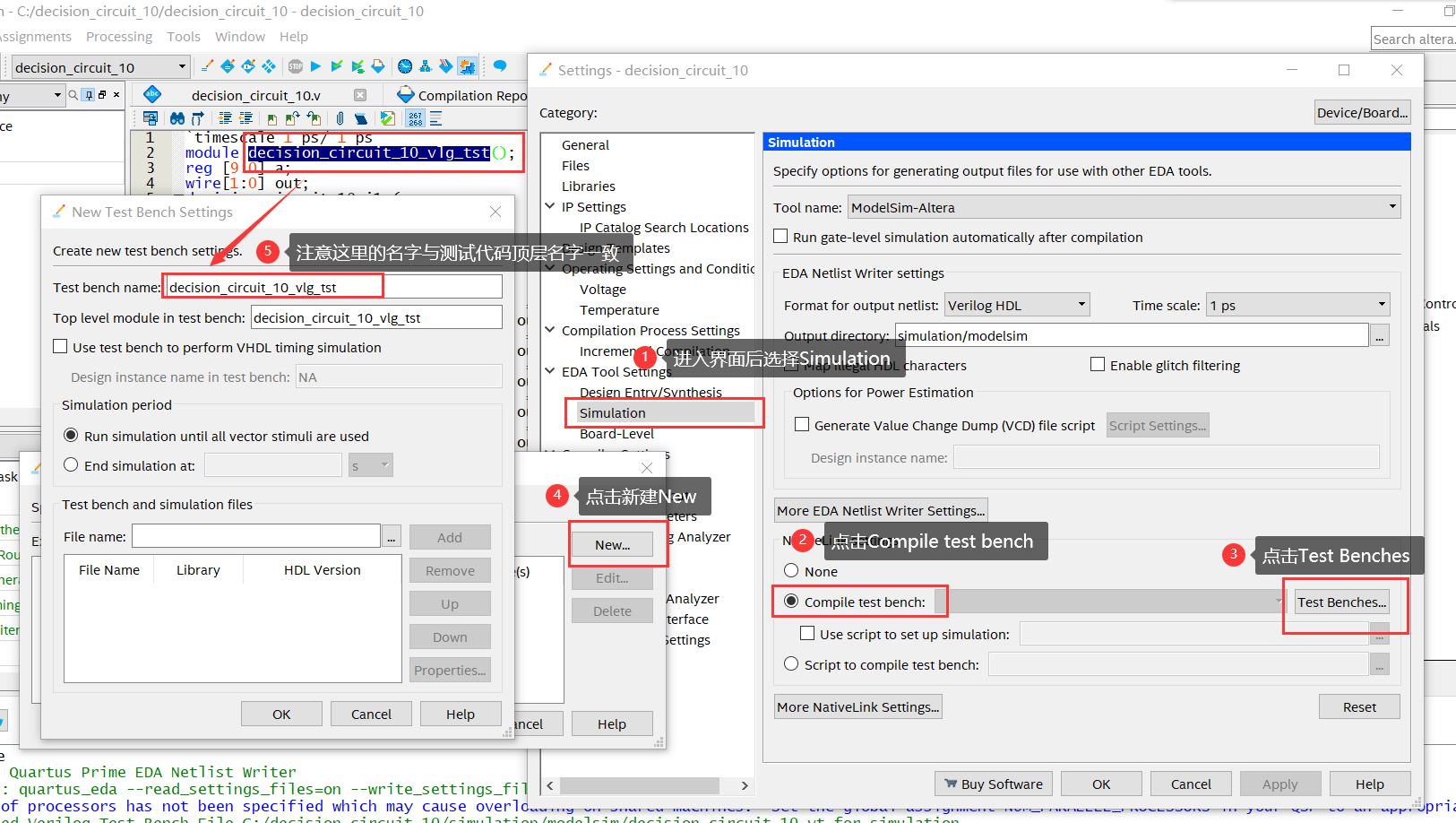Open the Time scale 1 ps dropdown

tap(1298, 305)
